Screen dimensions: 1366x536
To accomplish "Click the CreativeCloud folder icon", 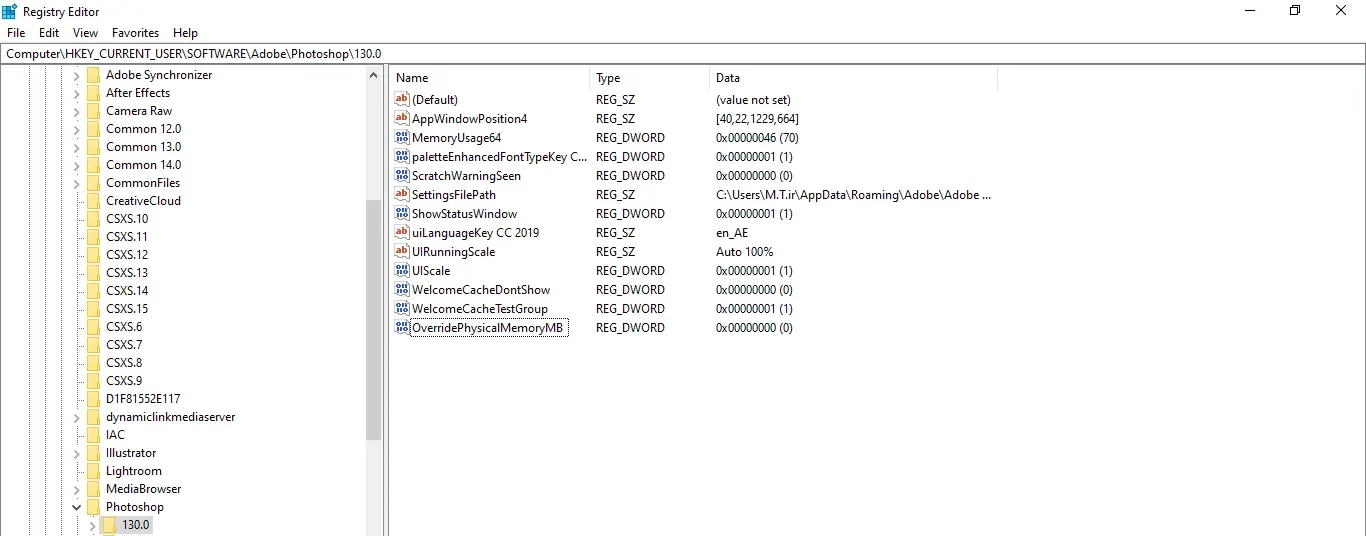I will click(x=93, y=201).
